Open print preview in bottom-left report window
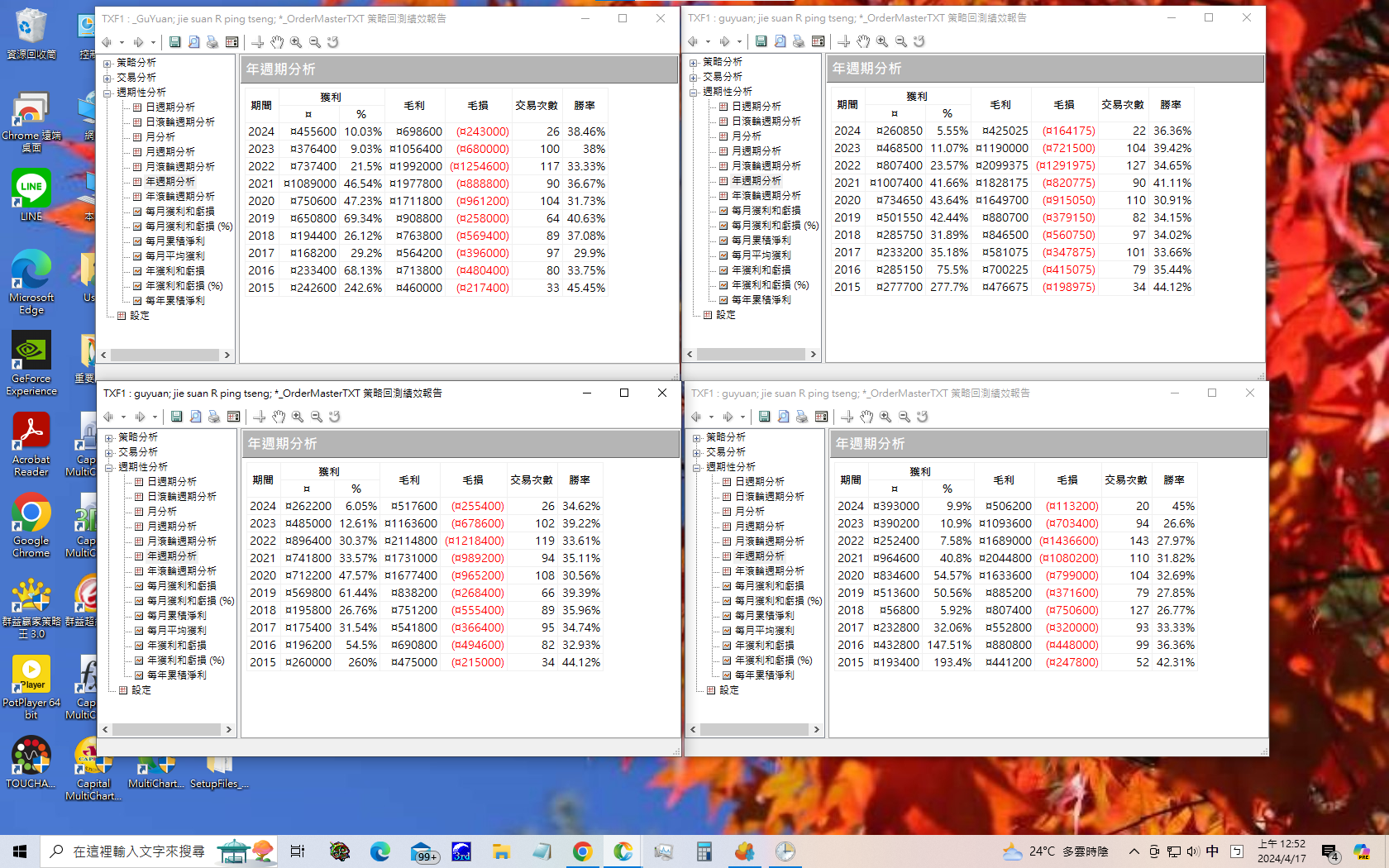1389x868 pixels. 196,417
